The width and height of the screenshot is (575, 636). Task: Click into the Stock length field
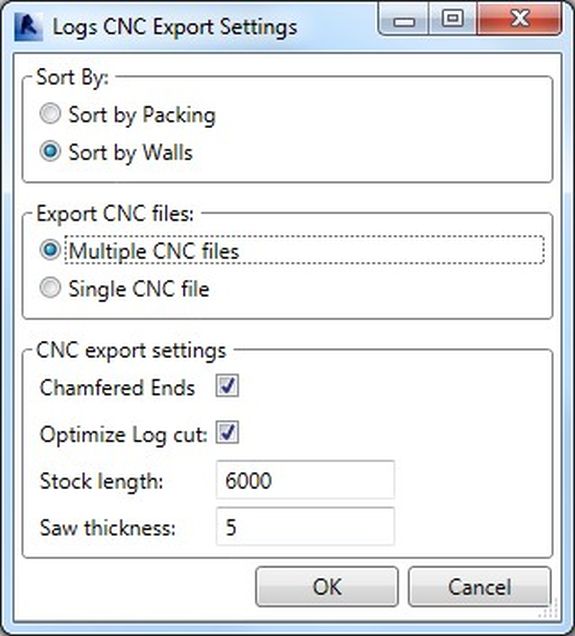[x=305, y=480]
